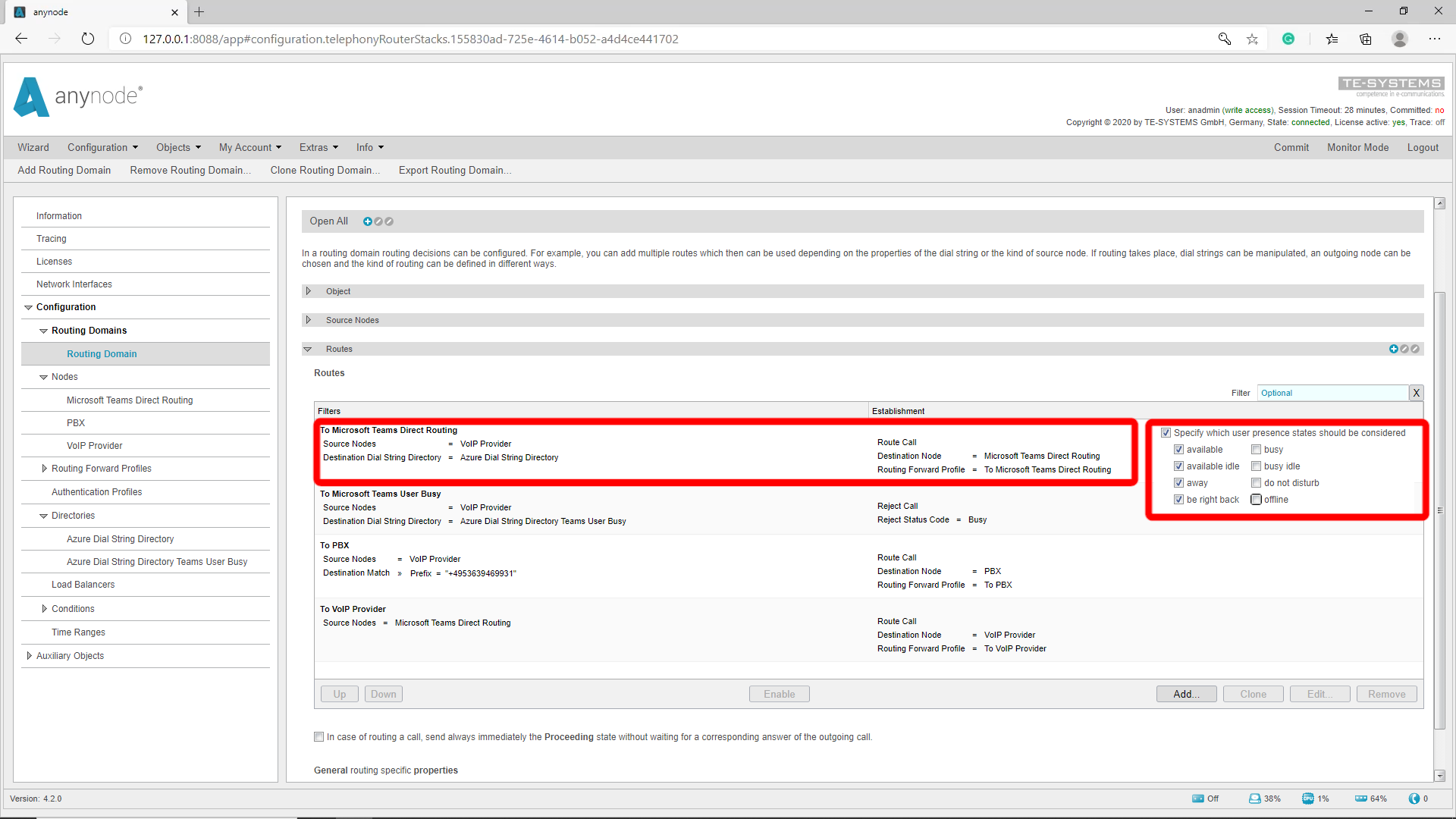The height and width of the screenshot is (819, 1456).
Task: Collapse the Configuration tree node
Action: (28, 307)
